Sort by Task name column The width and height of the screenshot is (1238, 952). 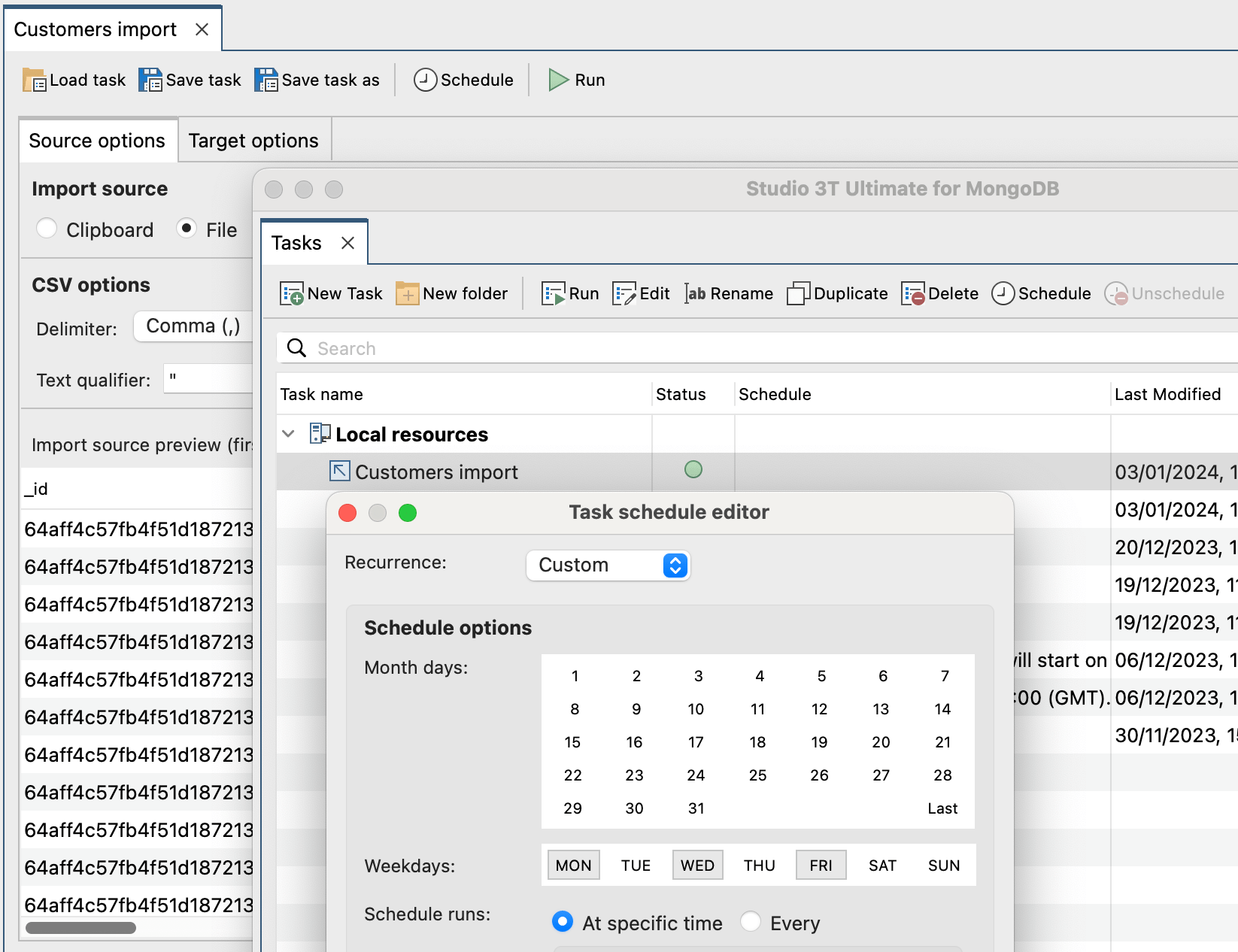point(463,394)
